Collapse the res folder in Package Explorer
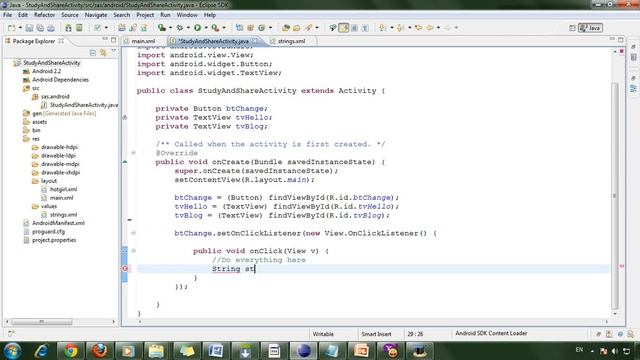This screenshot has width=640, height=360. [x=31, y=139]
